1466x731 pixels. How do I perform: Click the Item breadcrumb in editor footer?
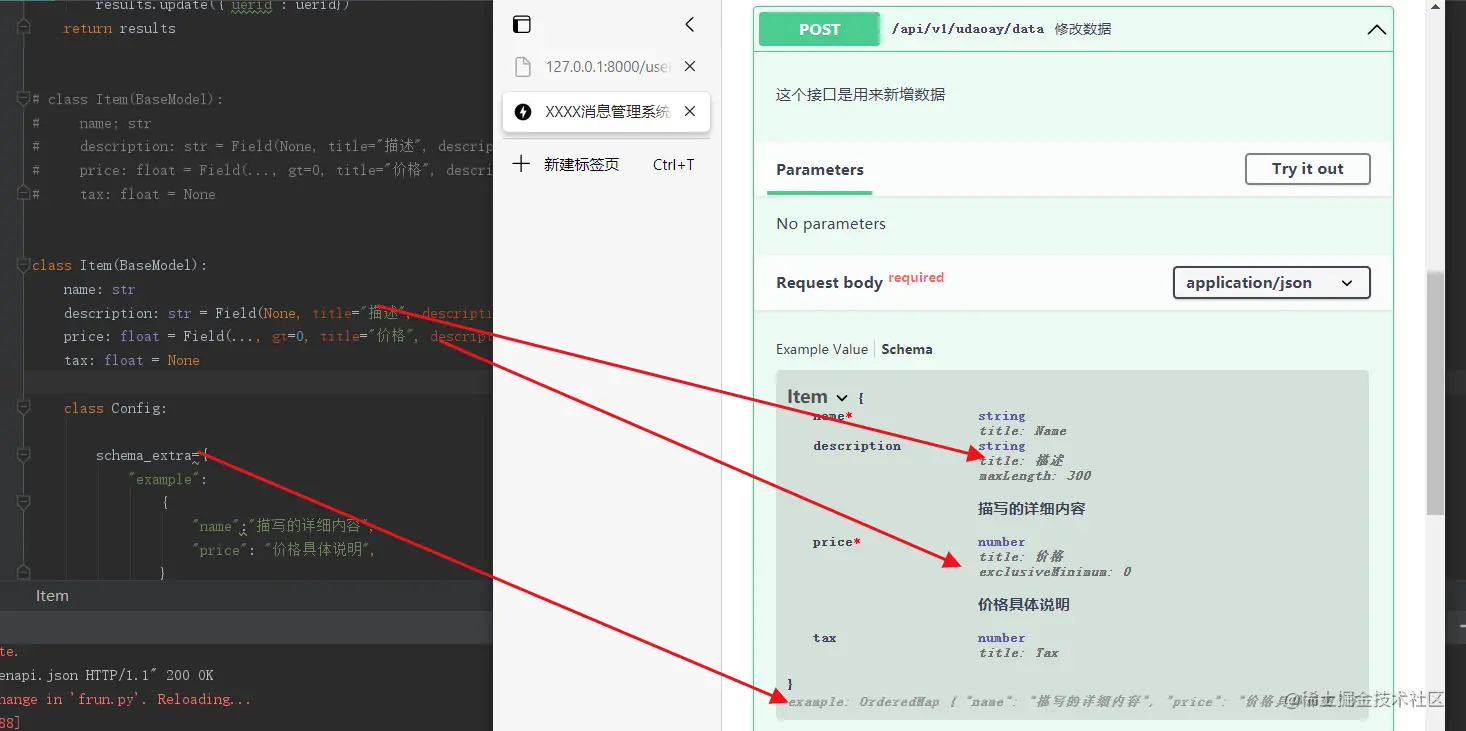click(52, 596)
